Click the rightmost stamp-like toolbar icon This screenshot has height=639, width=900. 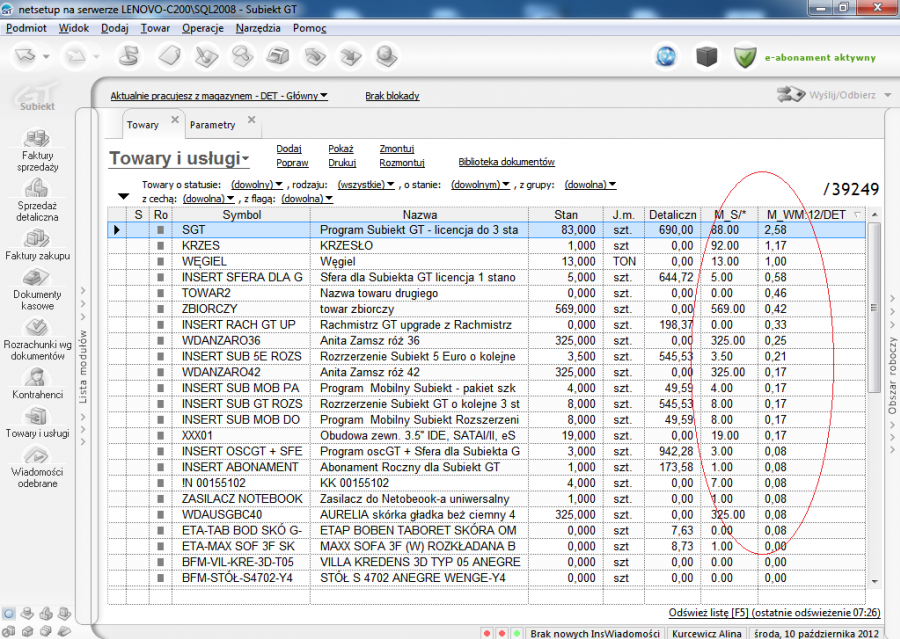[386, 56]
